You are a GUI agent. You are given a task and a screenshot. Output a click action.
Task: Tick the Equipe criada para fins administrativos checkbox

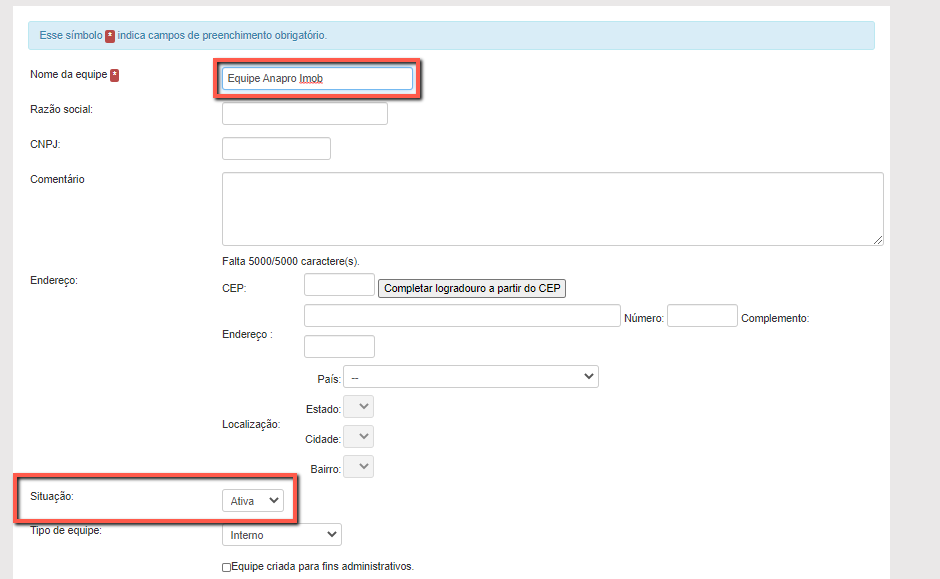tap(227, 567)
